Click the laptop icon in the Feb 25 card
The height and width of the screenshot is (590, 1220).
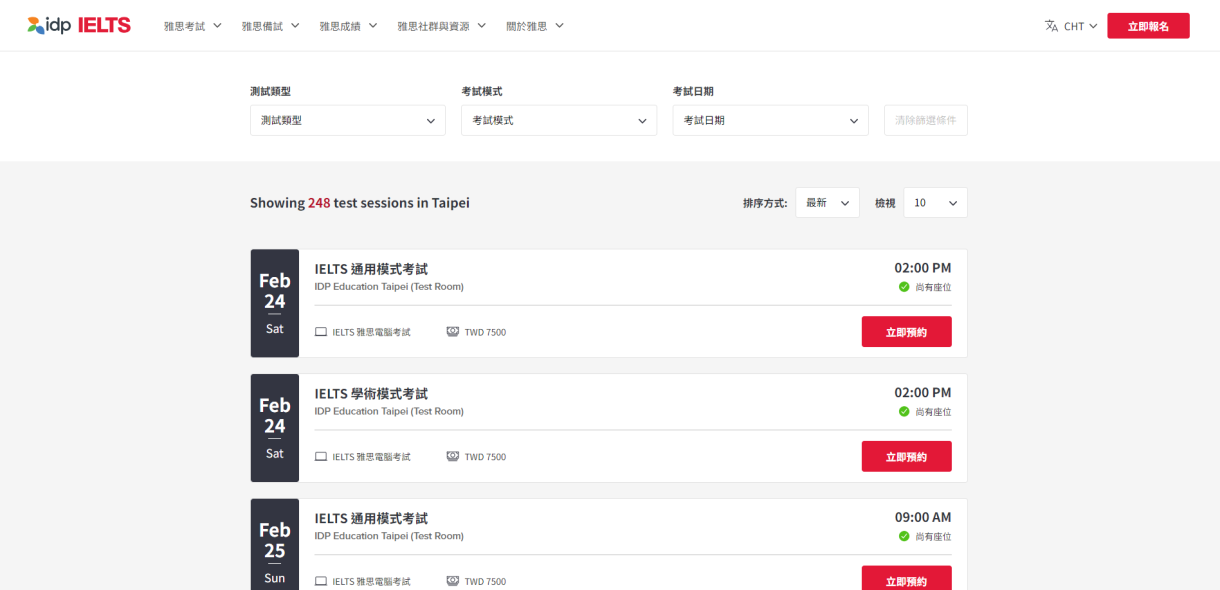[x=321, y=581]
